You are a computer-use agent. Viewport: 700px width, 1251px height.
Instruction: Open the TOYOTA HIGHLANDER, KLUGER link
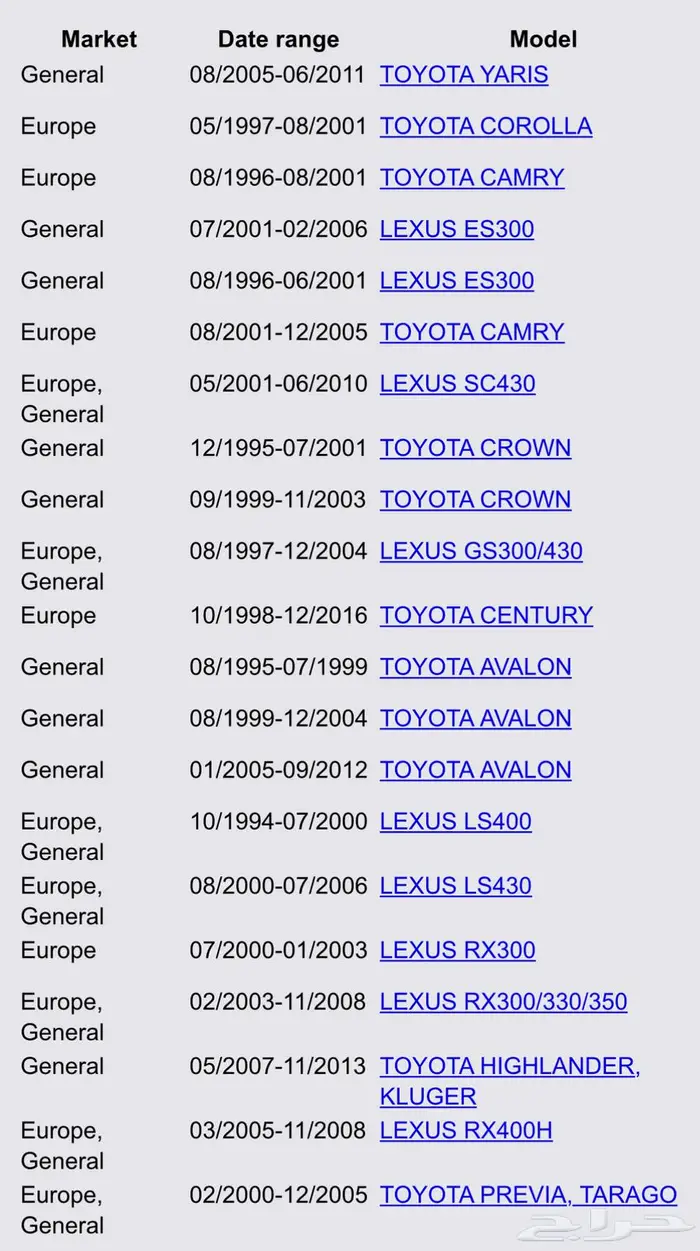510,1081
